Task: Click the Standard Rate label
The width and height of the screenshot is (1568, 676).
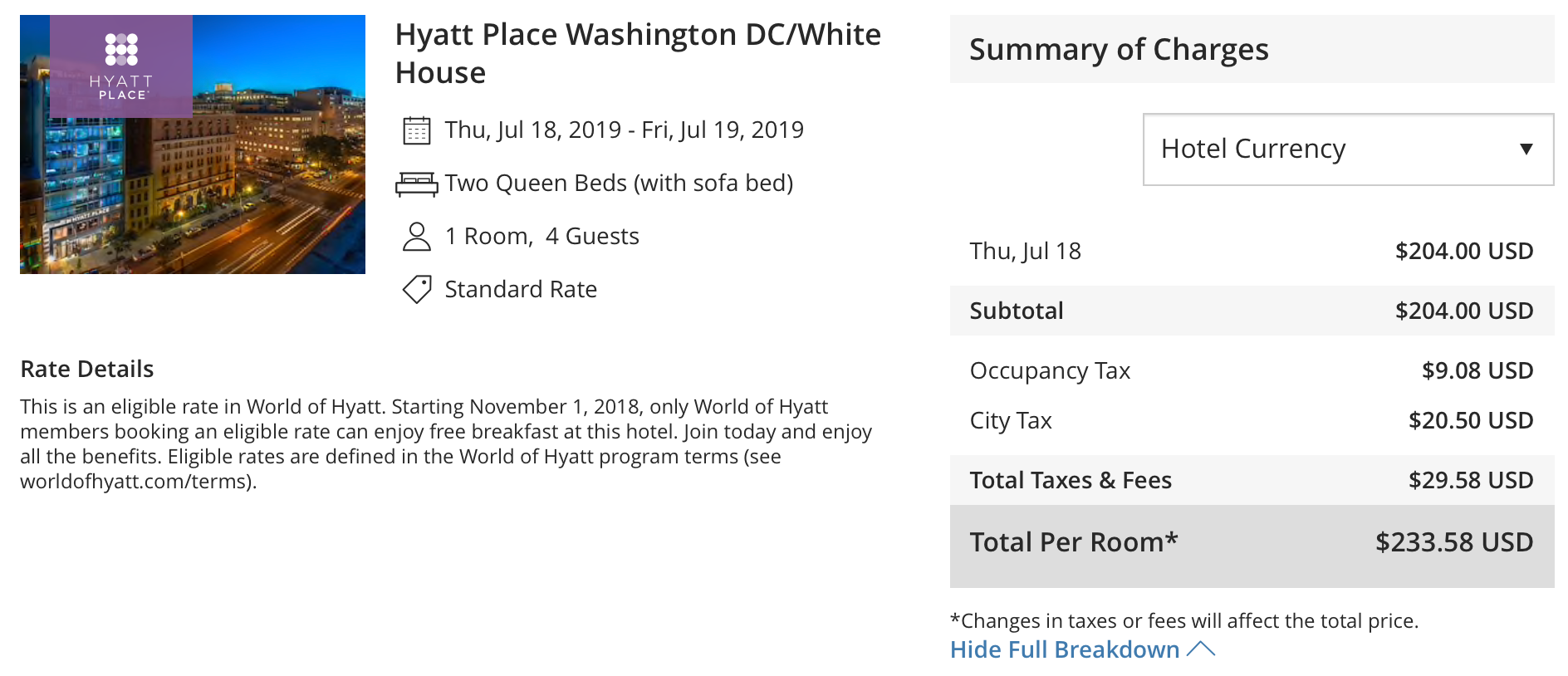Action: (521, 290)
